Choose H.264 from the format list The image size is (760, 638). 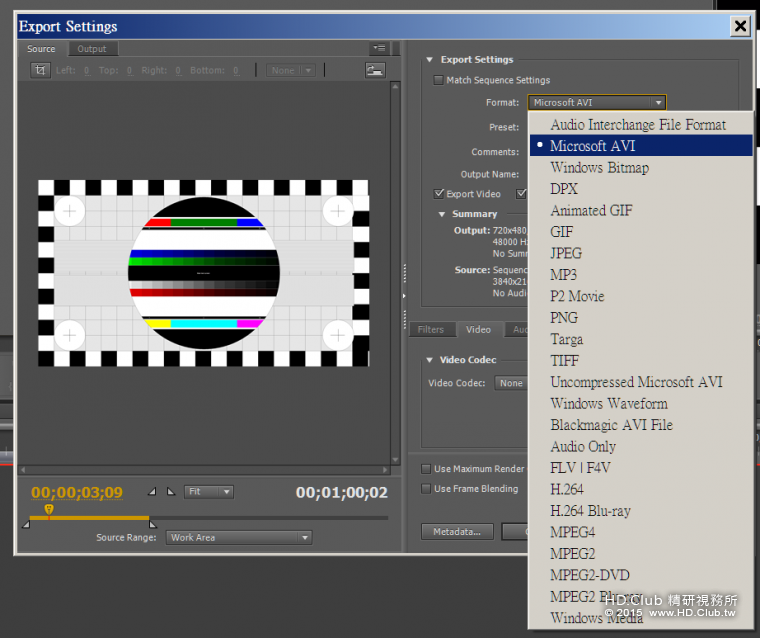pos(567,490)
